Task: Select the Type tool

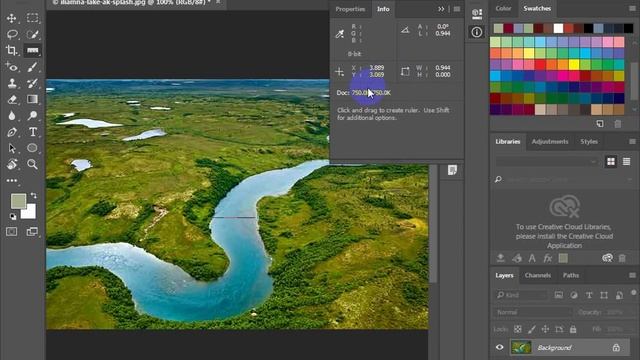Action: click(33, 132)
